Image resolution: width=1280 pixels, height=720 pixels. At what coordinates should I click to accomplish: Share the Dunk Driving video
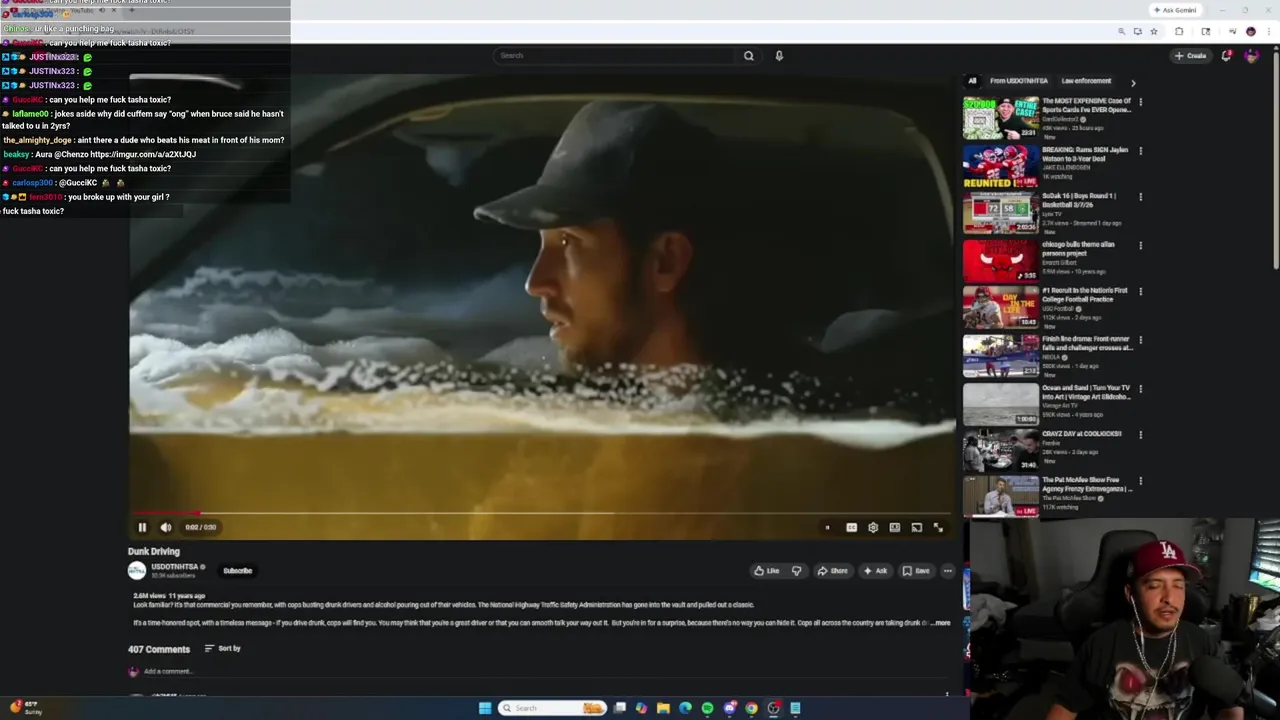pos(832,571)
